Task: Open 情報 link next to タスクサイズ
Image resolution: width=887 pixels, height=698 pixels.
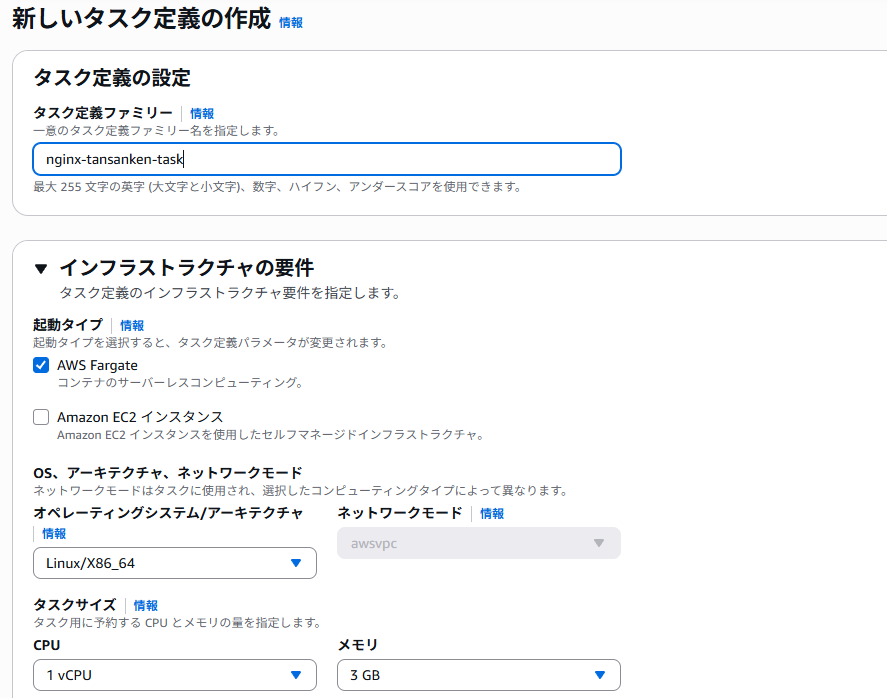Action: coord(146,605)
